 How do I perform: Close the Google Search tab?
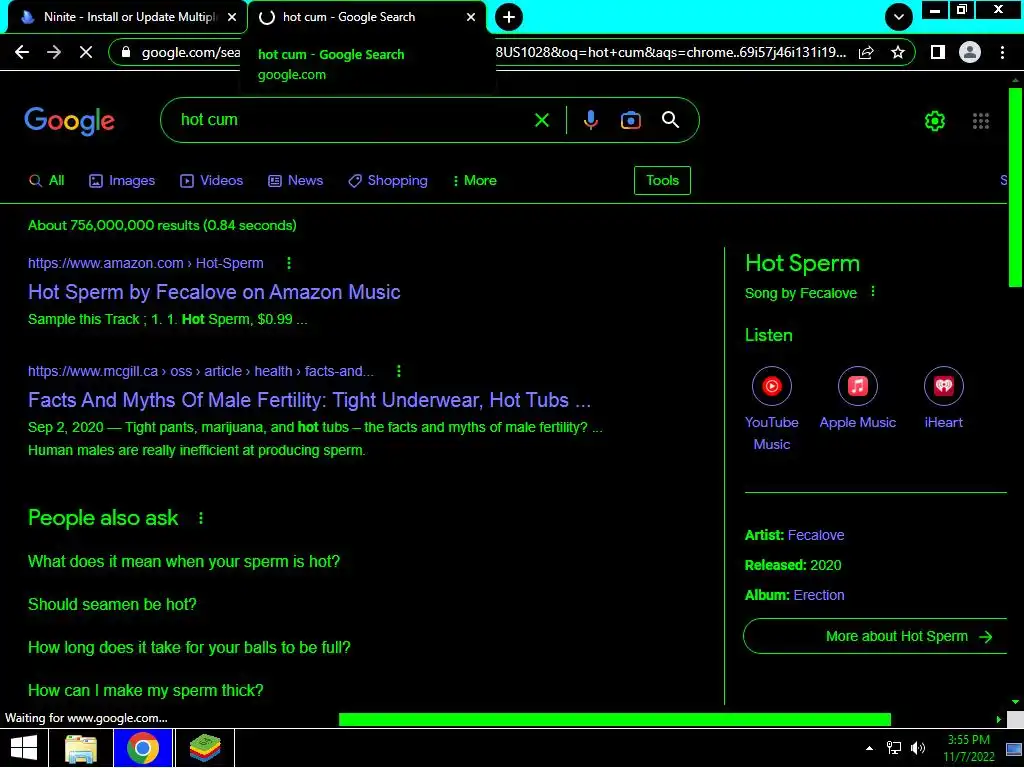point(471,17)
